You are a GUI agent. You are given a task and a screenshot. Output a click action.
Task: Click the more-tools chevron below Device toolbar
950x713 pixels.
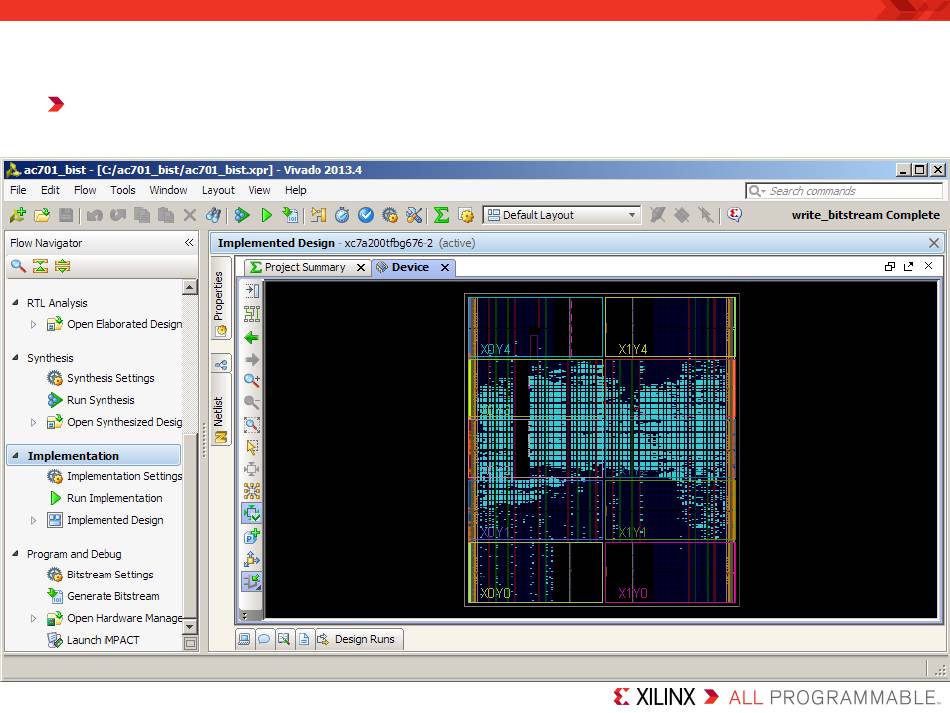click(244, 614)
